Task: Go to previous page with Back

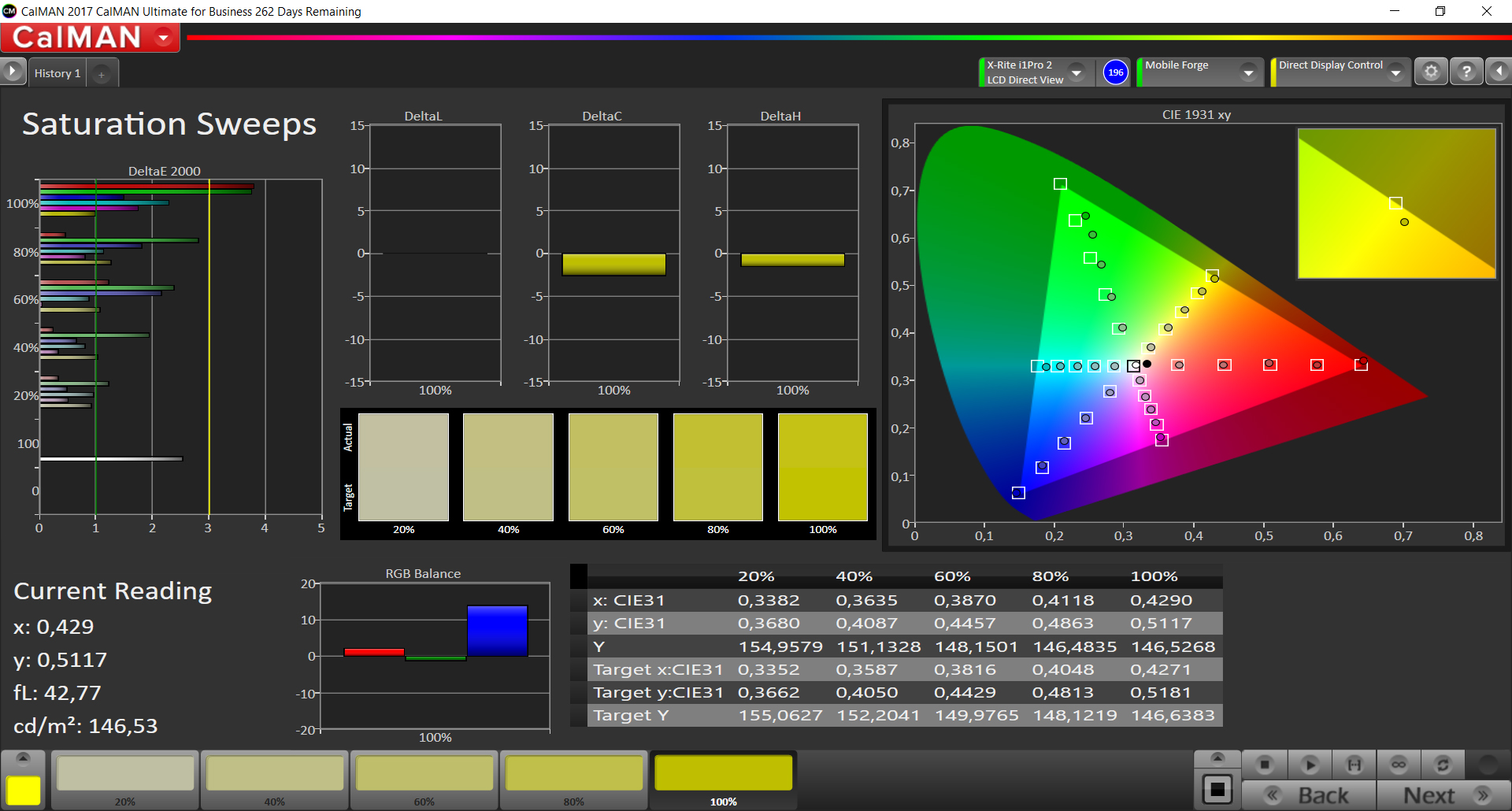Action: click(1310, 795)
